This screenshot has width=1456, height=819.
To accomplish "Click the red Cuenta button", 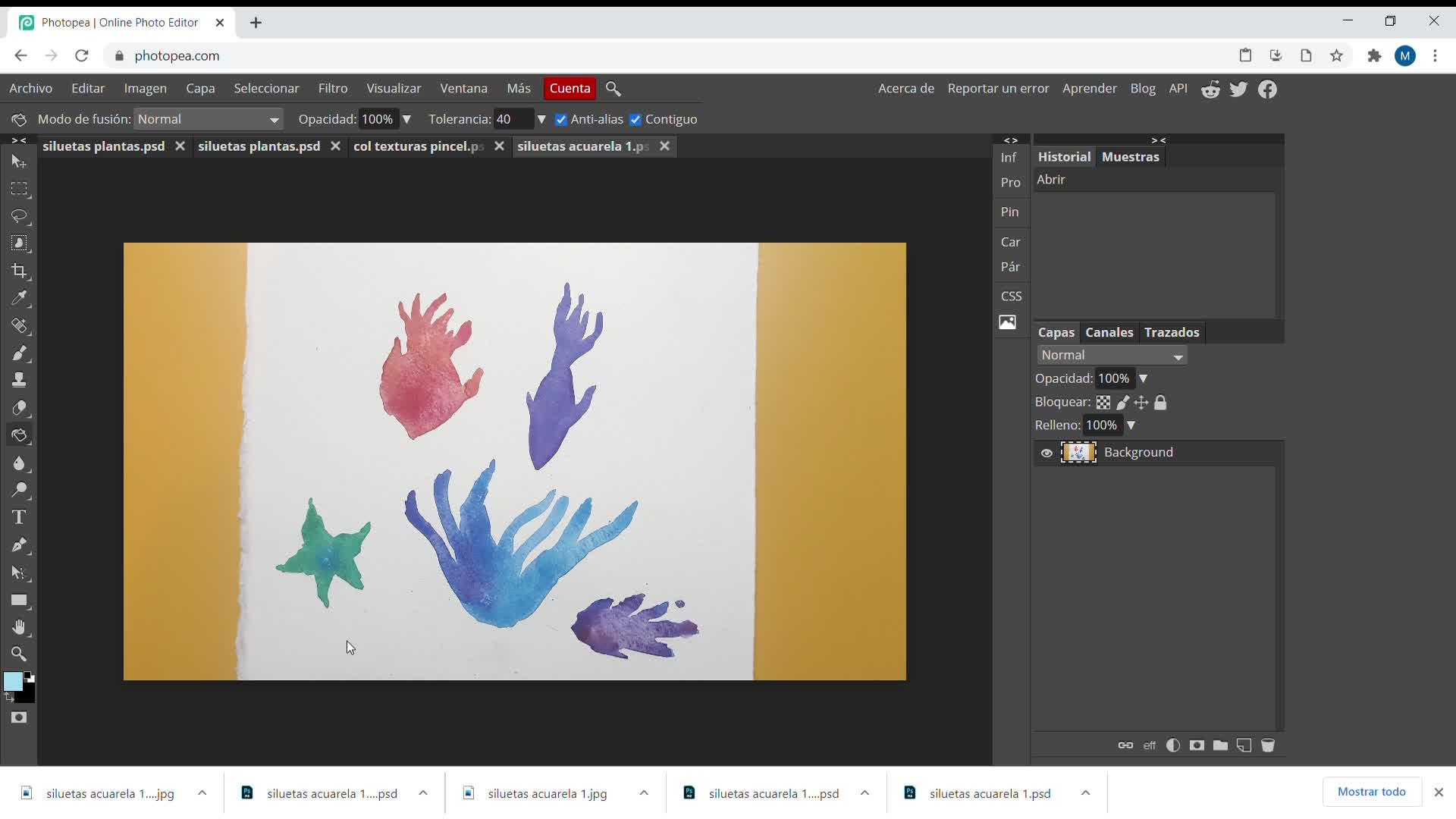I will pos(570,88).
